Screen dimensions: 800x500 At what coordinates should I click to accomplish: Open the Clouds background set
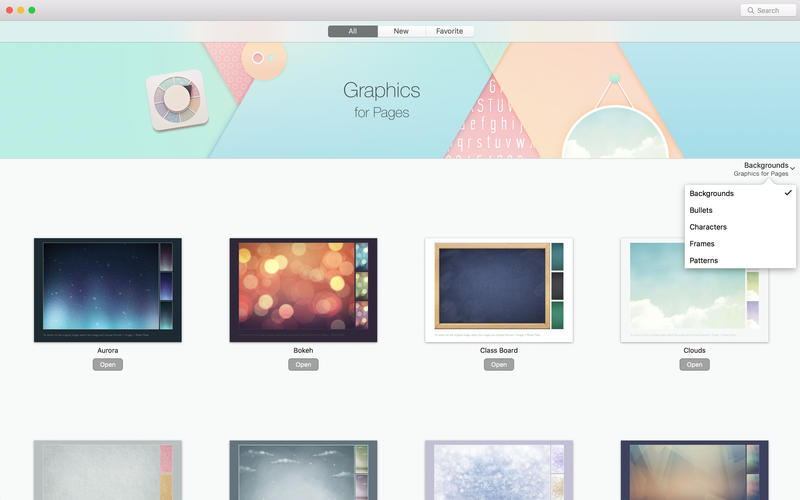pyautogui.click(x=694, y=364)
